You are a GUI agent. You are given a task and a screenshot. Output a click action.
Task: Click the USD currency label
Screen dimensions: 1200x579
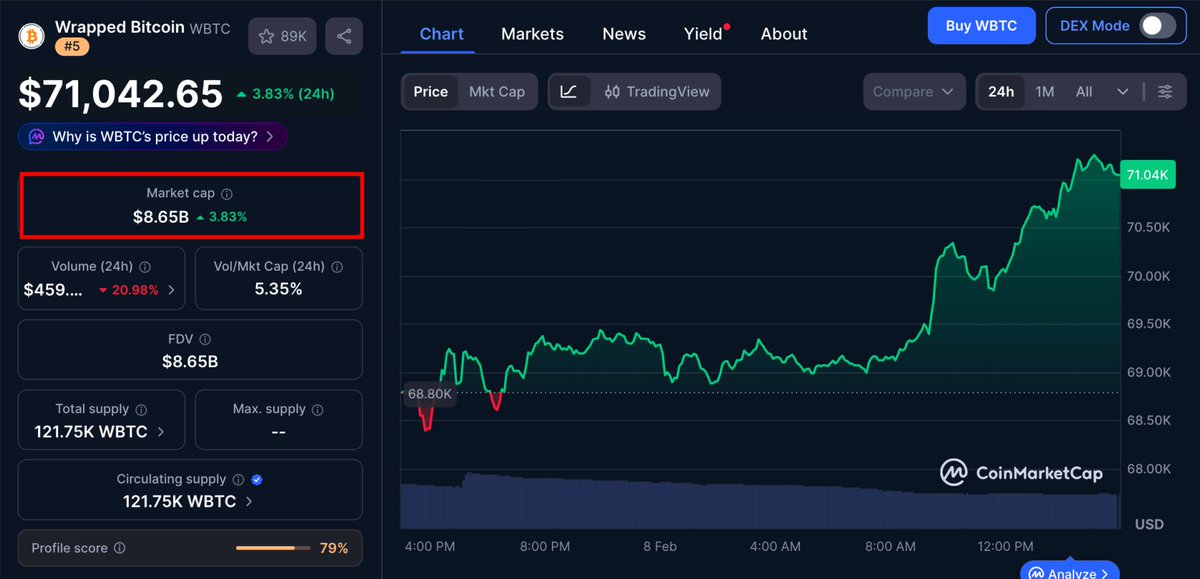pyautogui.click(x=1149, y=524)
